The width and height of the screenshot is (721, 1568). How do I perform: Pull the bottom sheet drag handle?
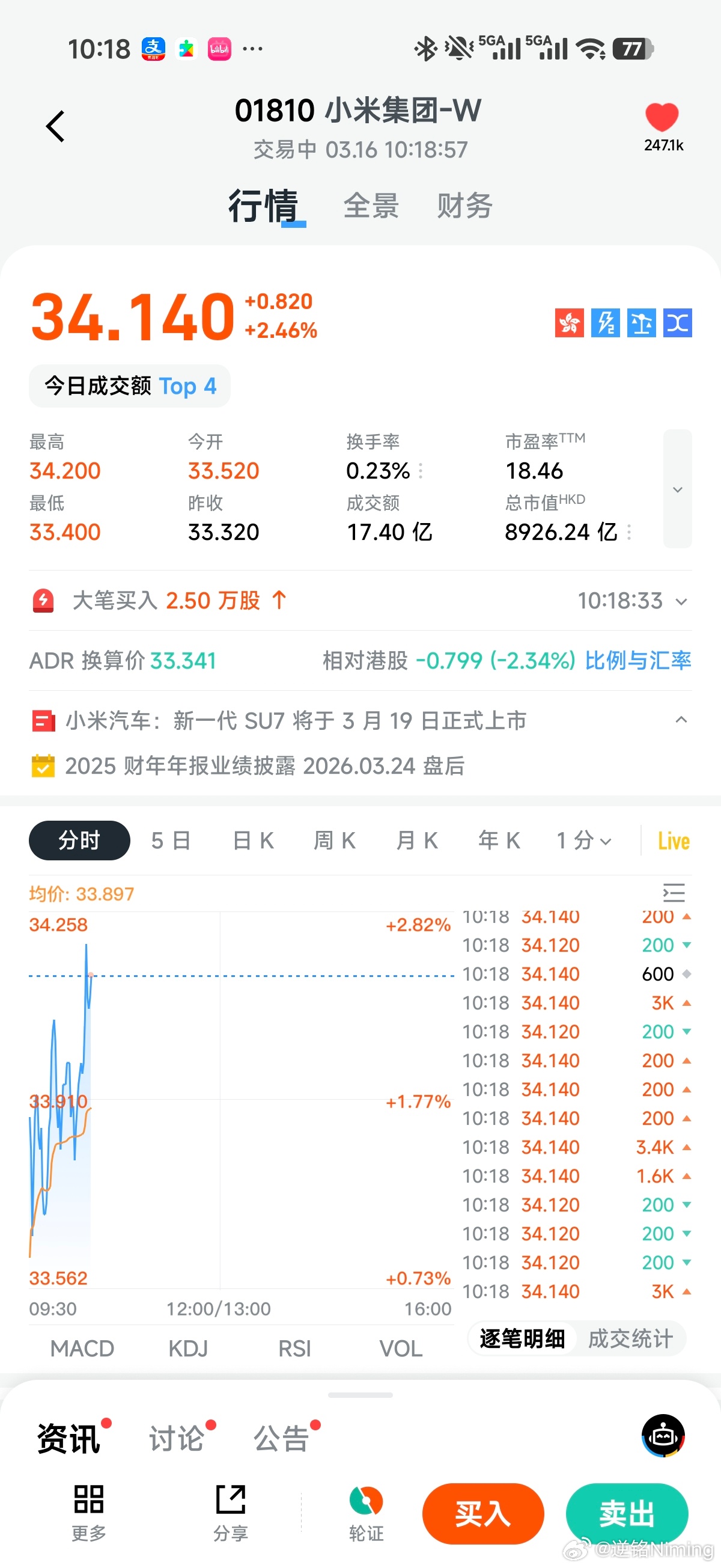coord(360,1394)
